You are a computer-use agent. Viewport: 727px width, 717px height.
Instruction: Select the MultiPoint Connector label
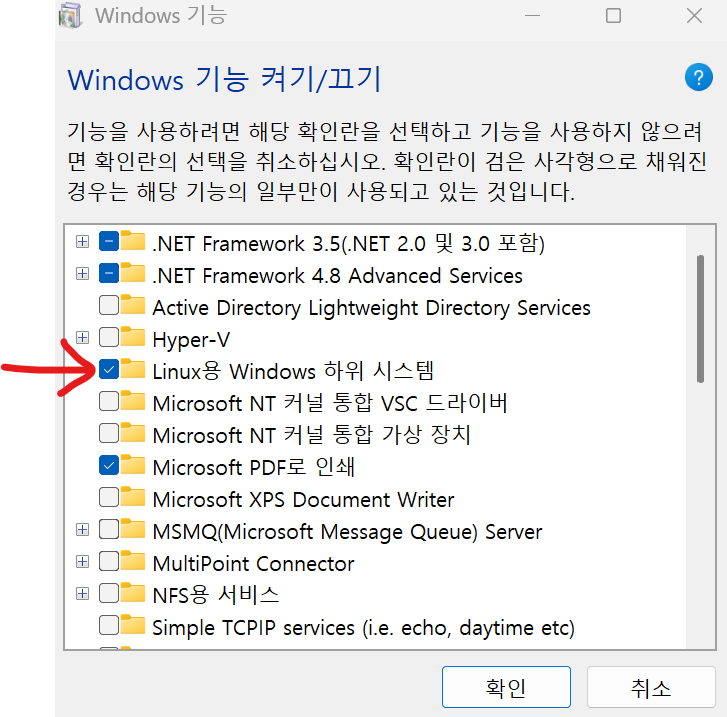coord(253,563)
